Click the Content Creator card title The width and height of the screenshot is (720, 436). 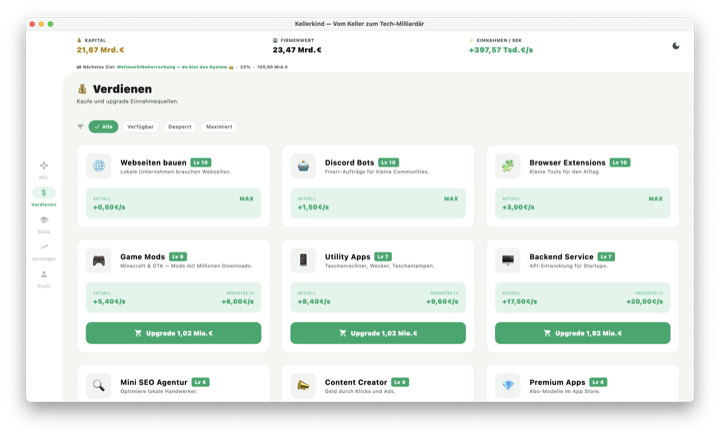click(x=356, y=382)
